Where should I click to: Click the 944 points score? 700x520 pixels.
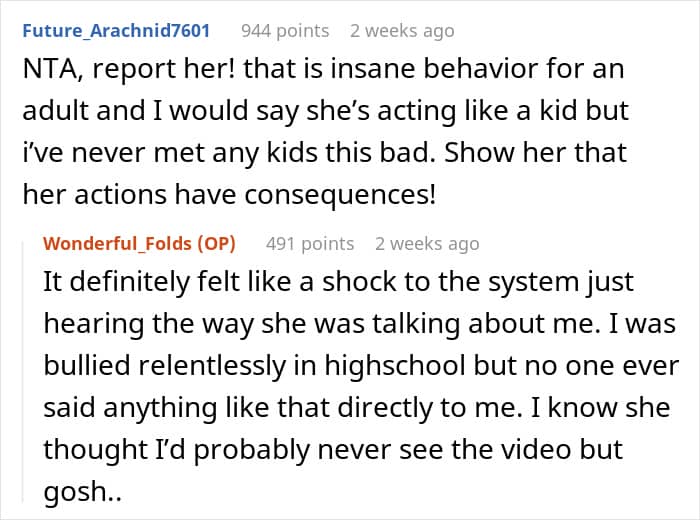(x=285, y=31)
